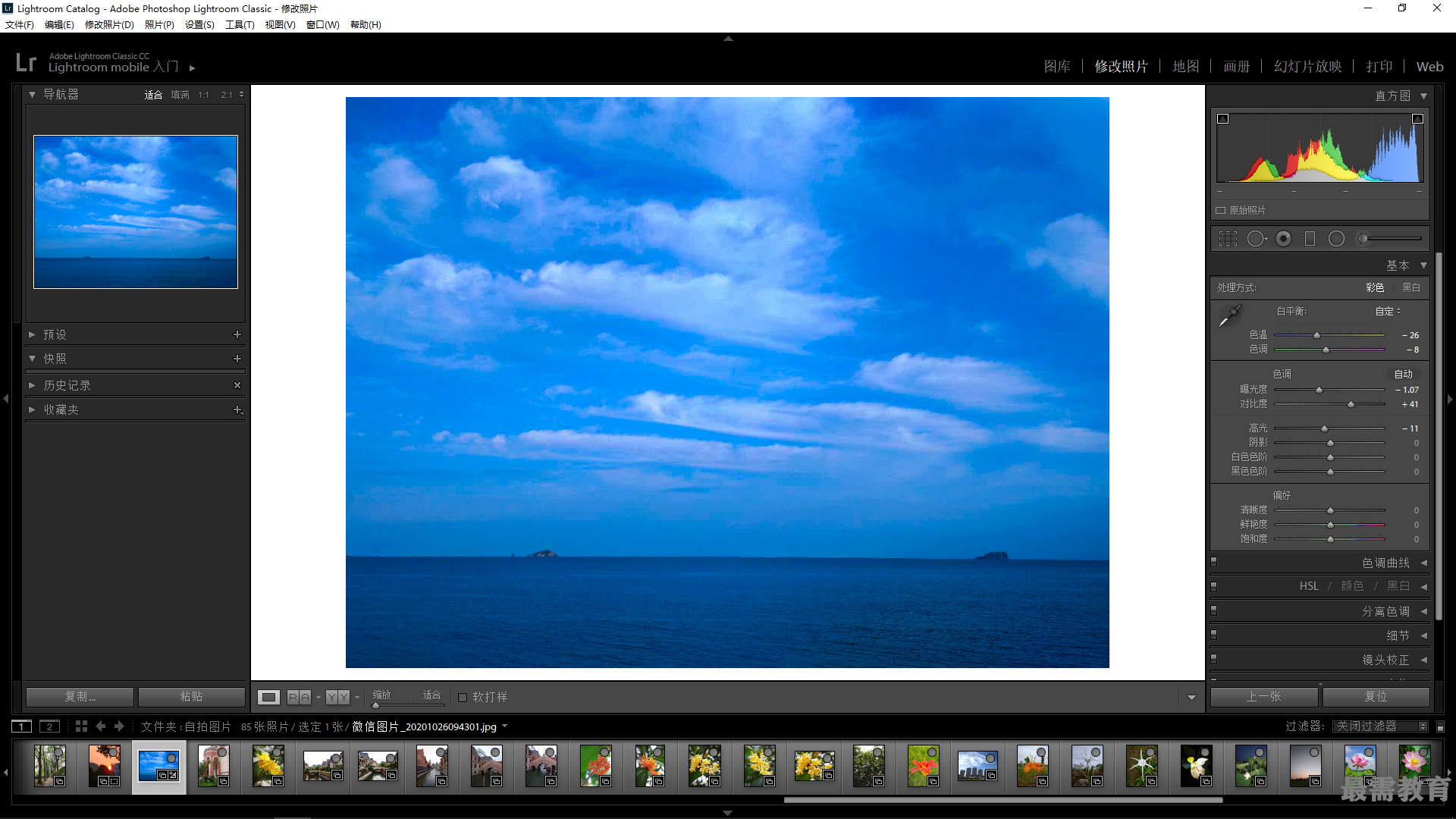
Task: Set navigator zoom to 1:1
Action: click(203, 95)
